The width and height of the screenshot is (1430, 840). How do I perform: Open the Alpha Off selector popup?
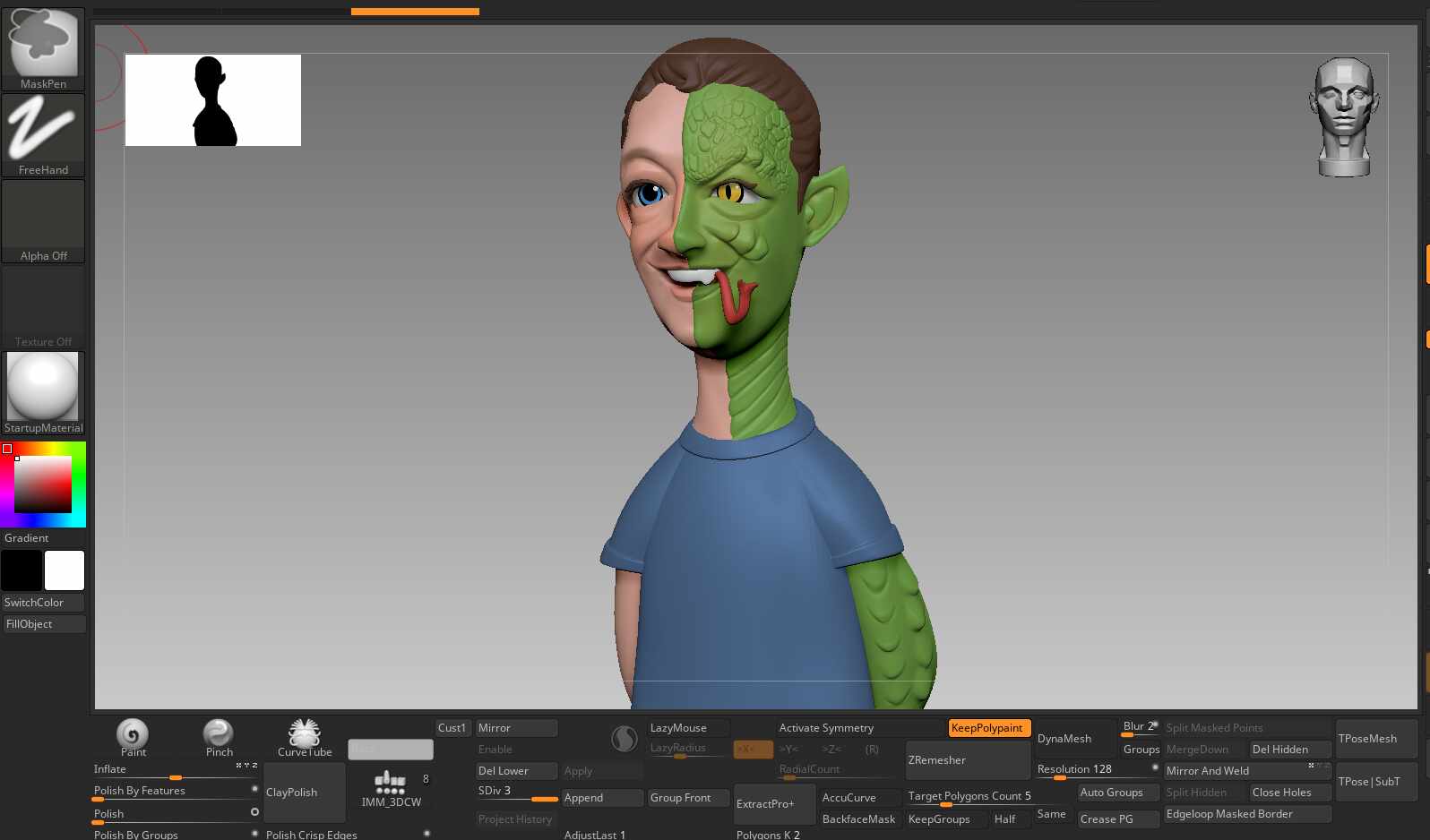click(x=43, y=219)
